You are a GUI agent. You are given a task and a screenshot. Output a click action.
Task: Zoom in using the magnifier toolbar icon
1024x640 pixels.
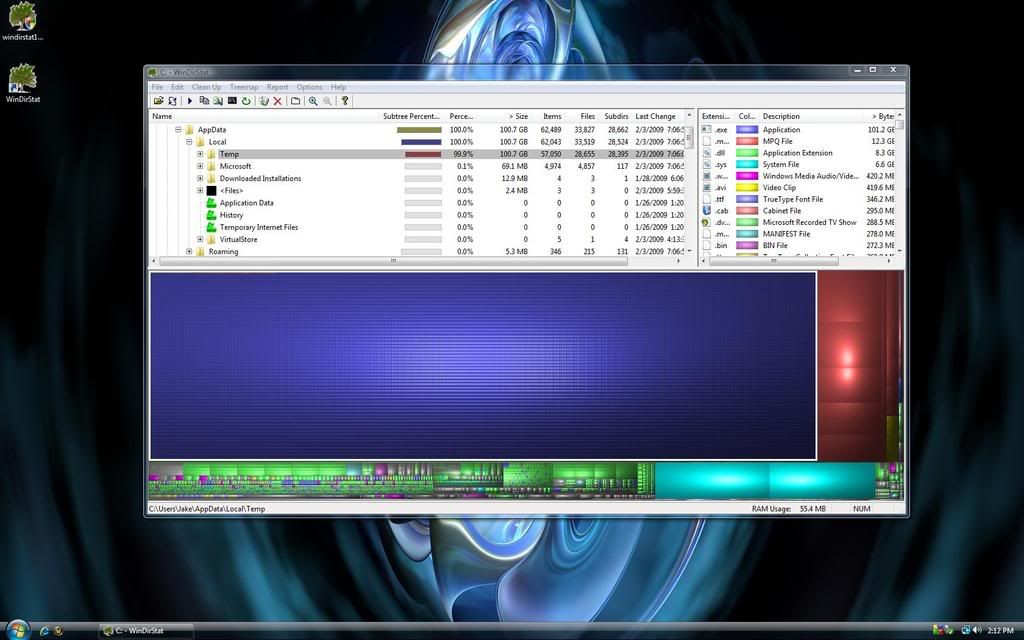coord(314,102)
